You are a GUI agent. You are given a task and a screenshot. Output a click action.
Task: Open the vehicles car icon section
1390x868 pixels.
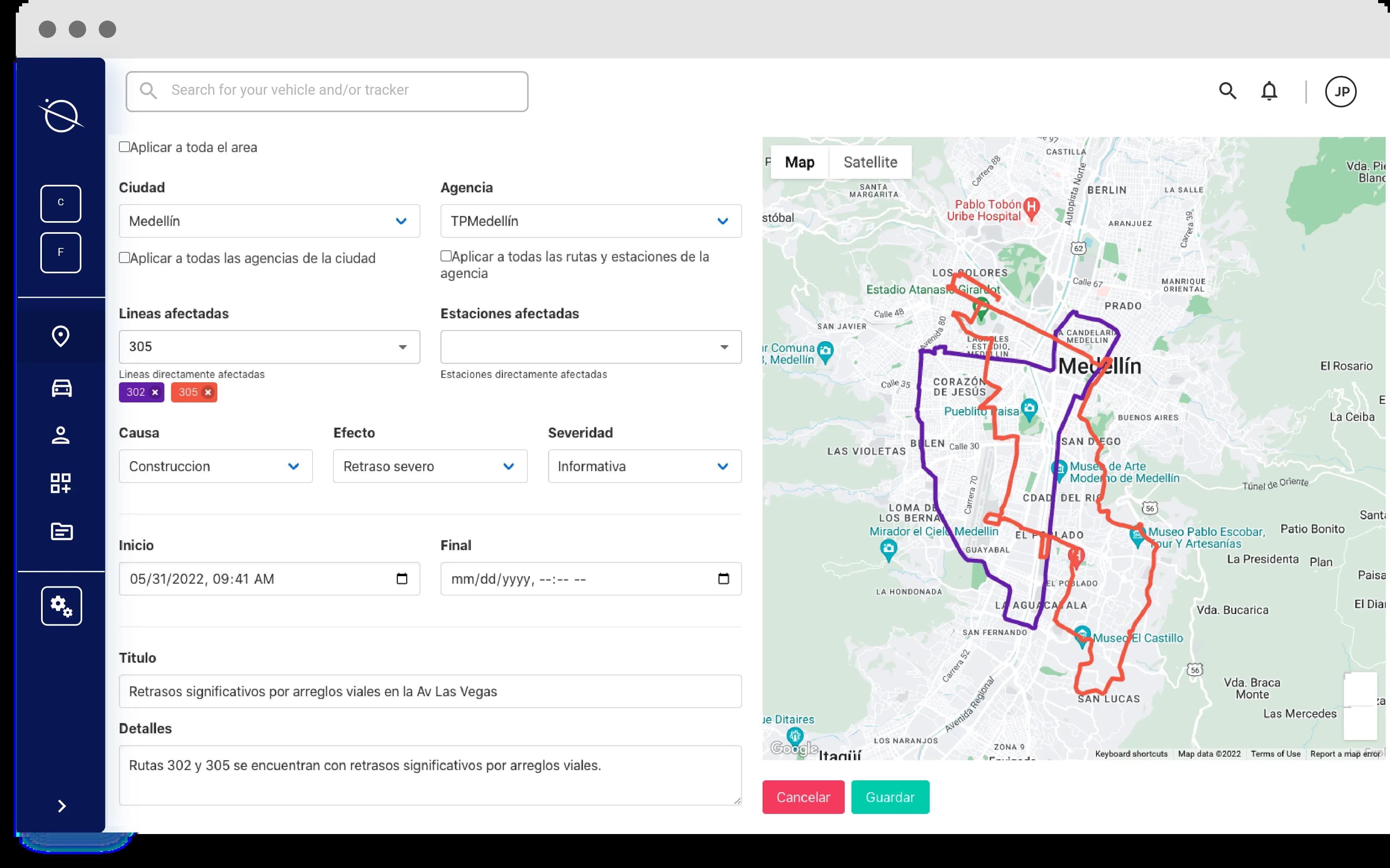[62, 388]
